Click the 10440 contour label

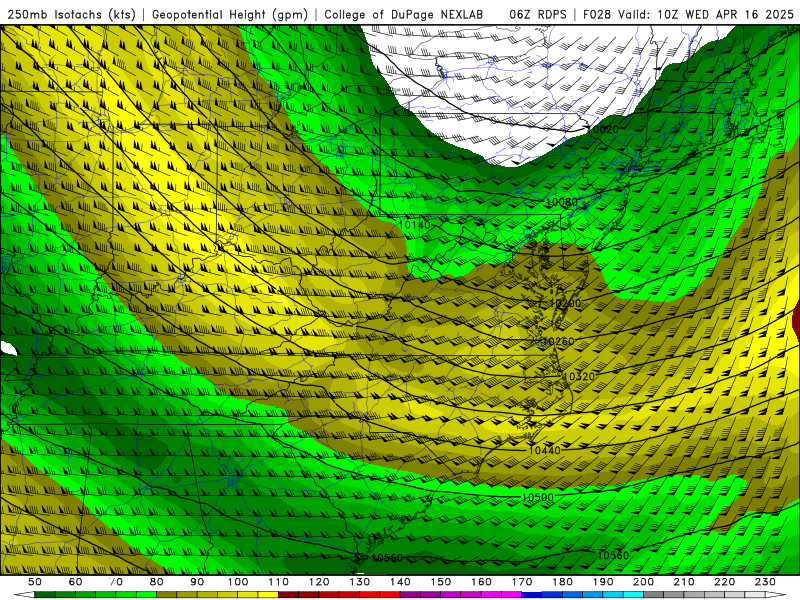tap(544, 451)
